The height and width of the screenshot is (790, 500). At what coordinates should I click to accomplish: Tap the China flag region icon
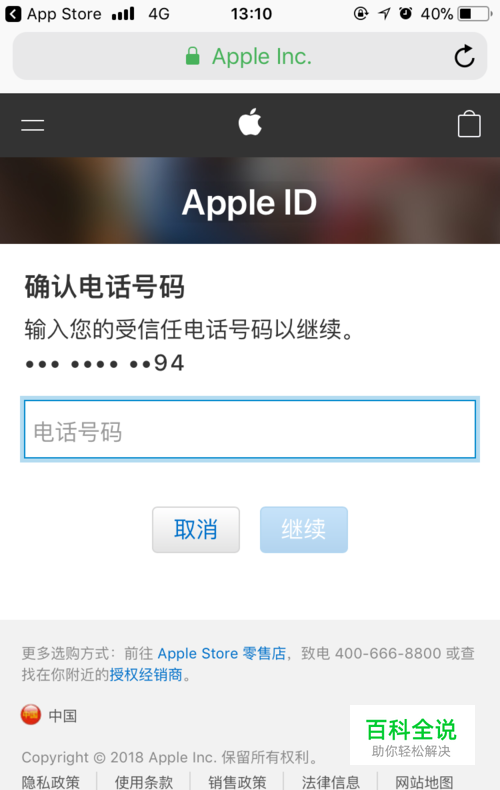[x=31, y=714]
